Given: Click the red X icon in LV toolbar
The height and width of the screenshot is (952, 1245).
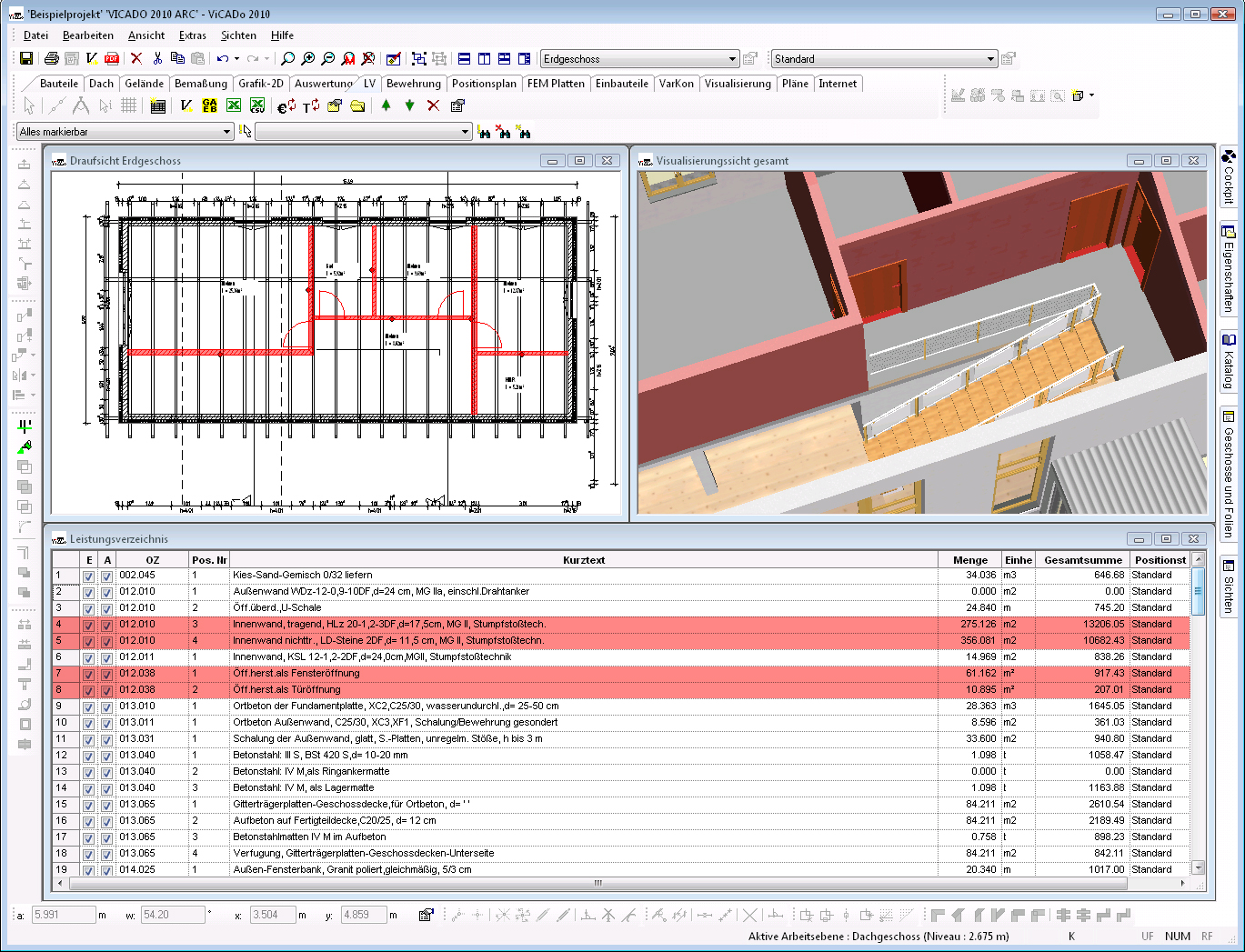Looking at the screenshot, I should (433, 105).
